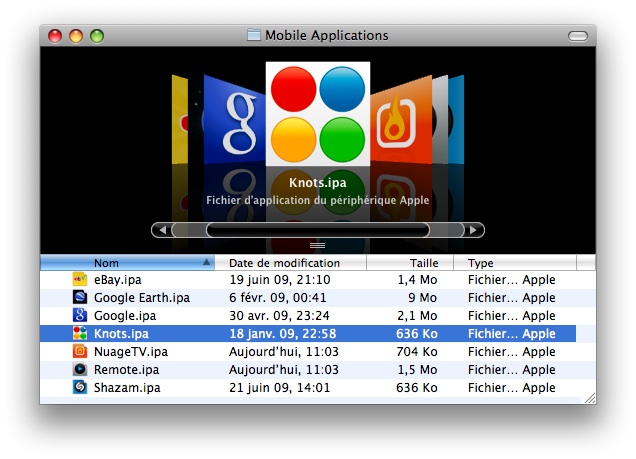Image resolution: width=636 pixels, height=459 pixels.
Task: Close the window with red button
Action: [x=55, y=36]
